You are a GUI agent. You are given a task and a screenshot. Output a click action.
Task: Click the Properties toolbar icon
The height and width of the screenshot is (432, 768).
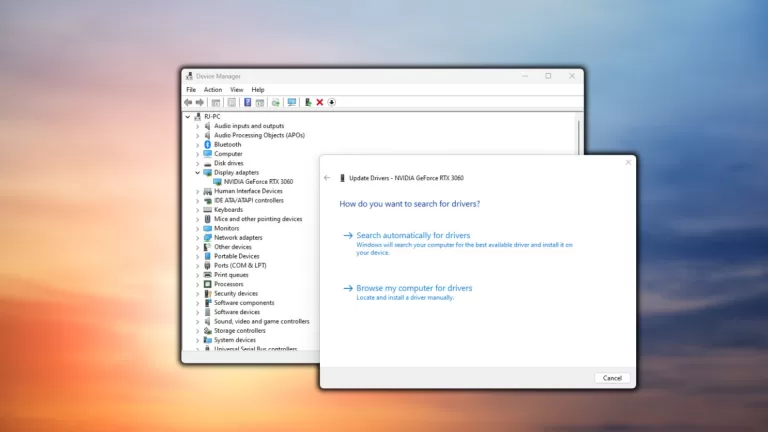tap(232, 102)
